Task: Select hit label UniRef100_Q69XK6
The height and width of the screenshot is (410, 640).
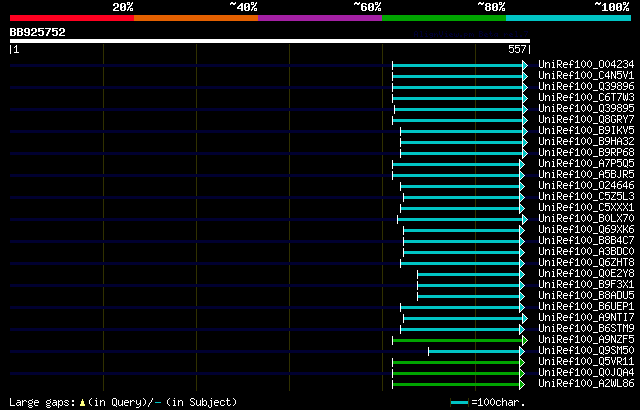Action: coord(586,230)
